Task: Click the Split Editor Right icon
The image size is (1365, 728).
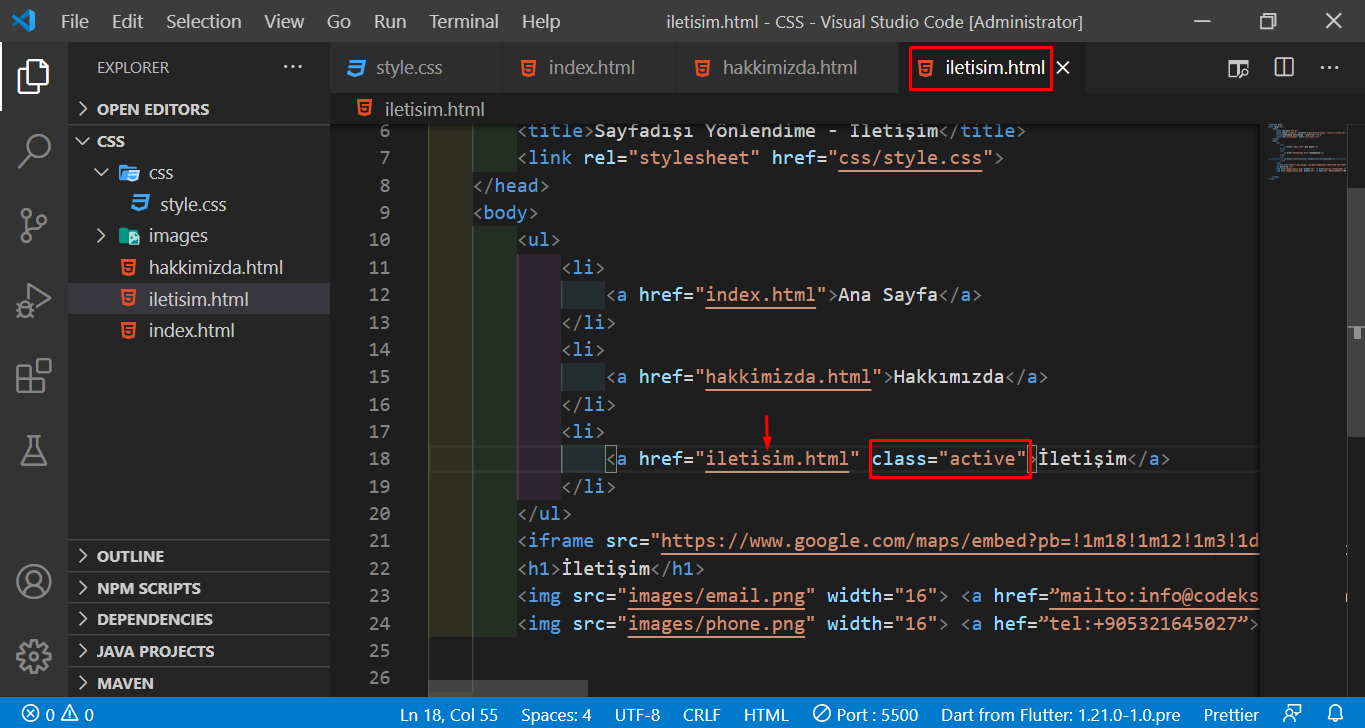Action: click(1284, 68)
